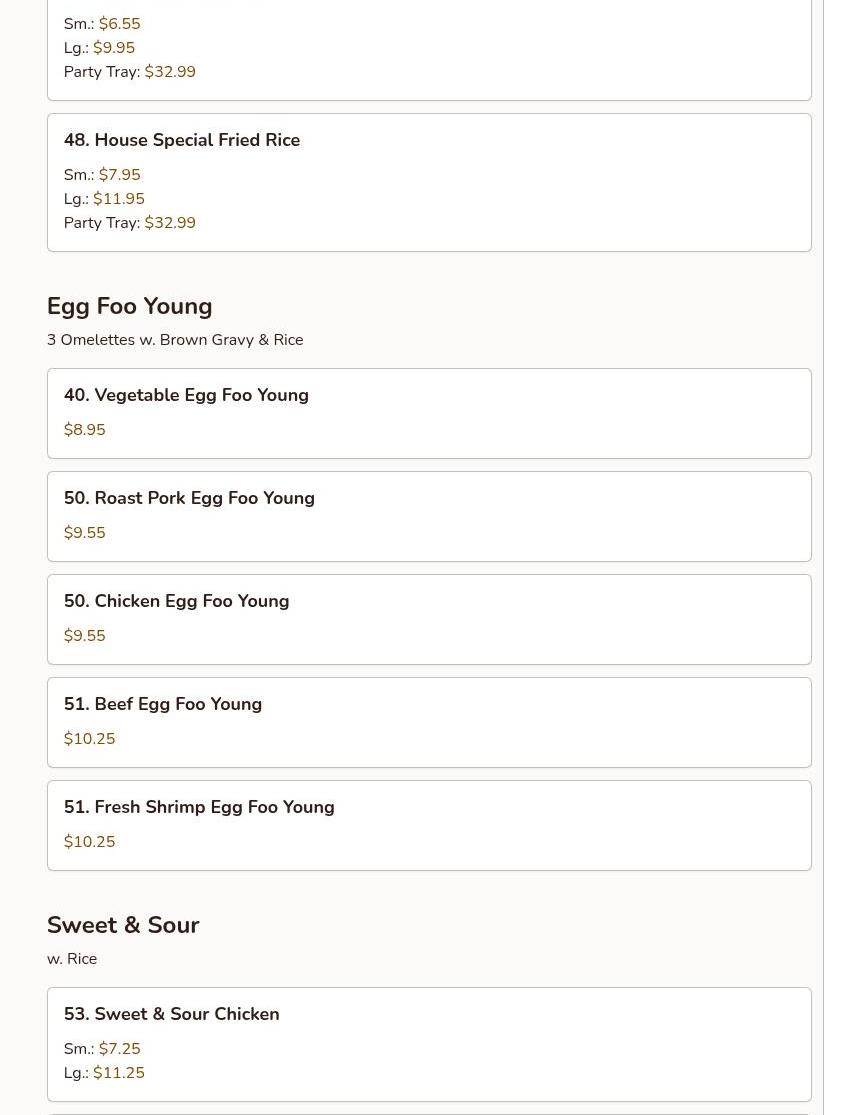Open Vegetable Egg Foo Young item
The width and height of the screenshot is (844, 1115).
[186, 396]
